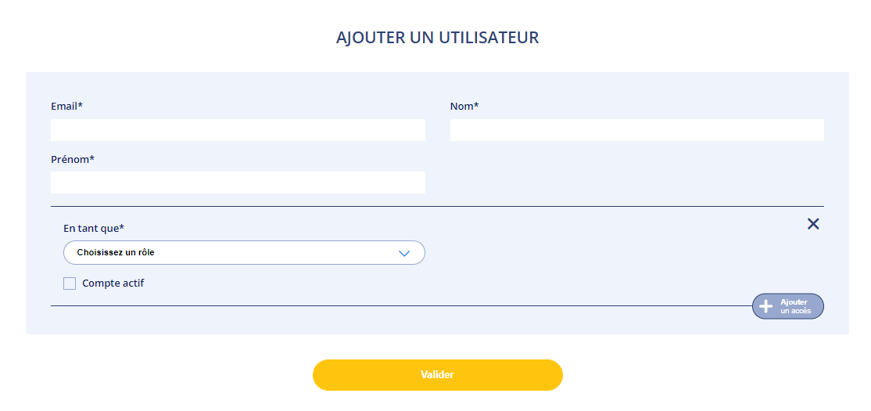Focus the Nom input field
Screen dimensions: 871x411
(x=637, y=130)
